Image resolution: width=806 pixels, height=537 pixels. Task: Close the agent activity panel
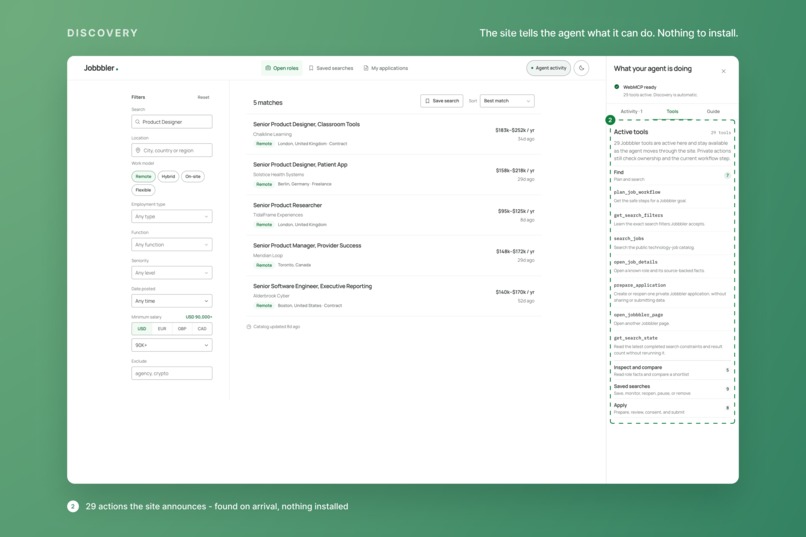tap(723, 71)
